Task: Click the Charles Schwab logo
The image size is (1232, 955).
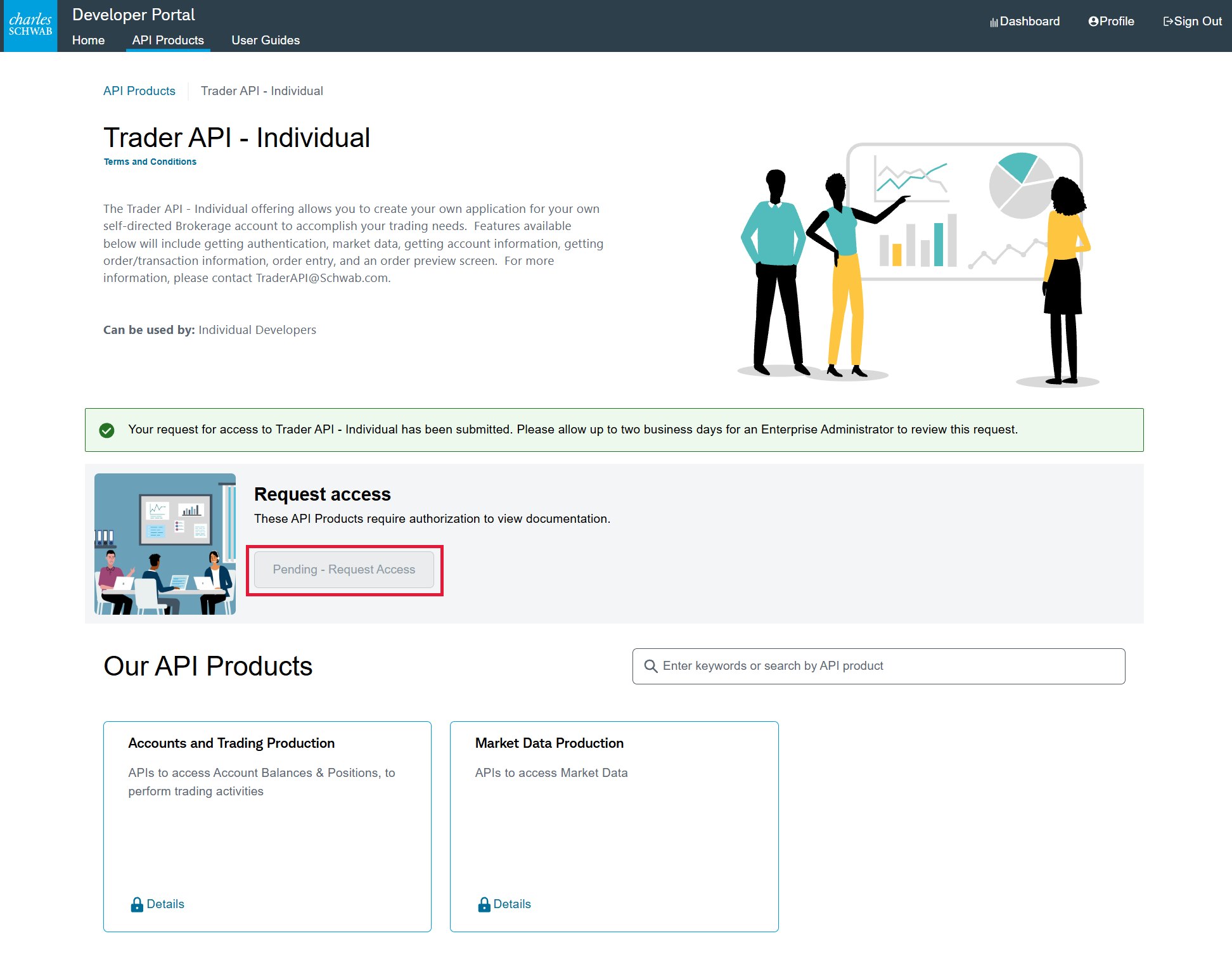Action: pos(30,26)
